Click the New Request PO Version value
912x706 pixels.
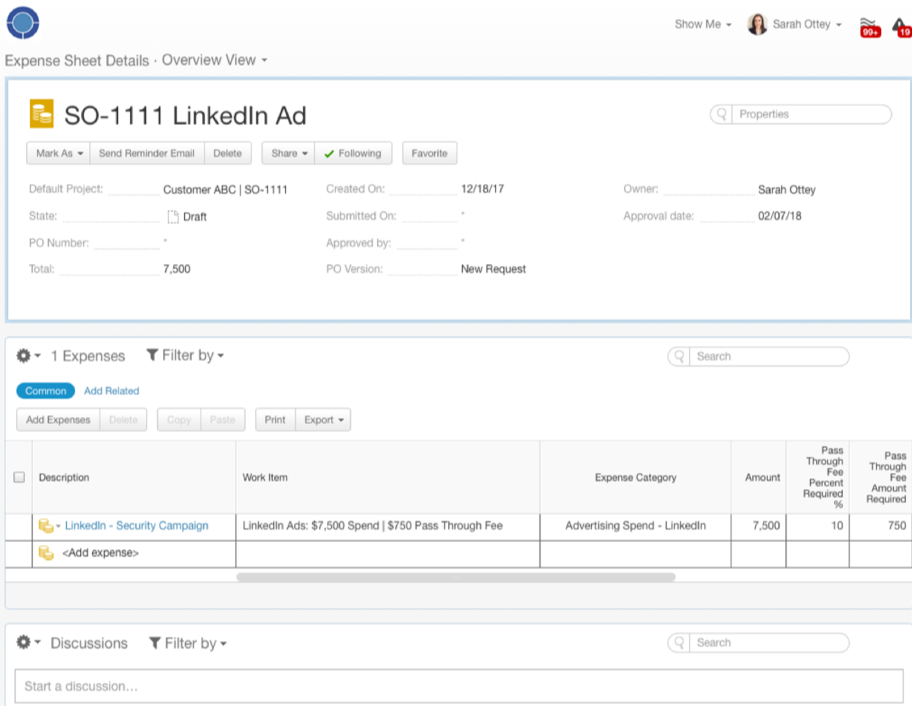[x=493, y=269]
